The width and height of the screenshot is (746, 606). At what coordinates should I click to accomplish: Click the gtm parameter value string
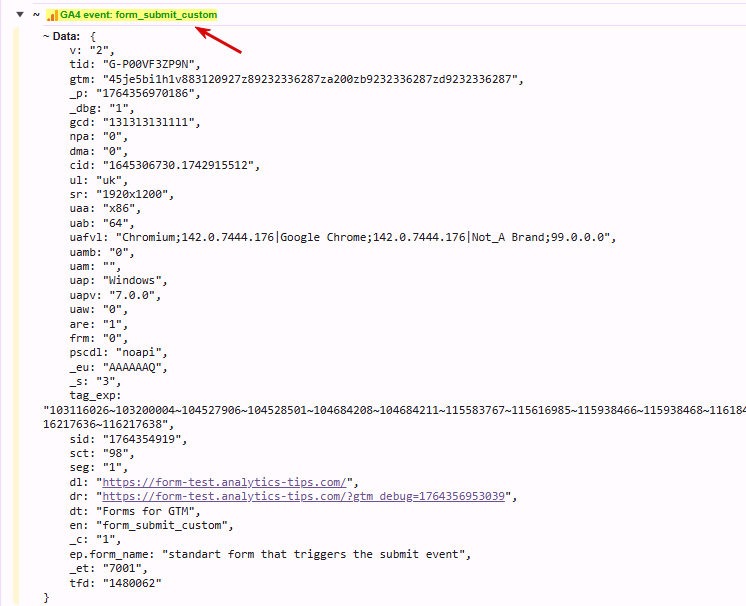(310, 79)
